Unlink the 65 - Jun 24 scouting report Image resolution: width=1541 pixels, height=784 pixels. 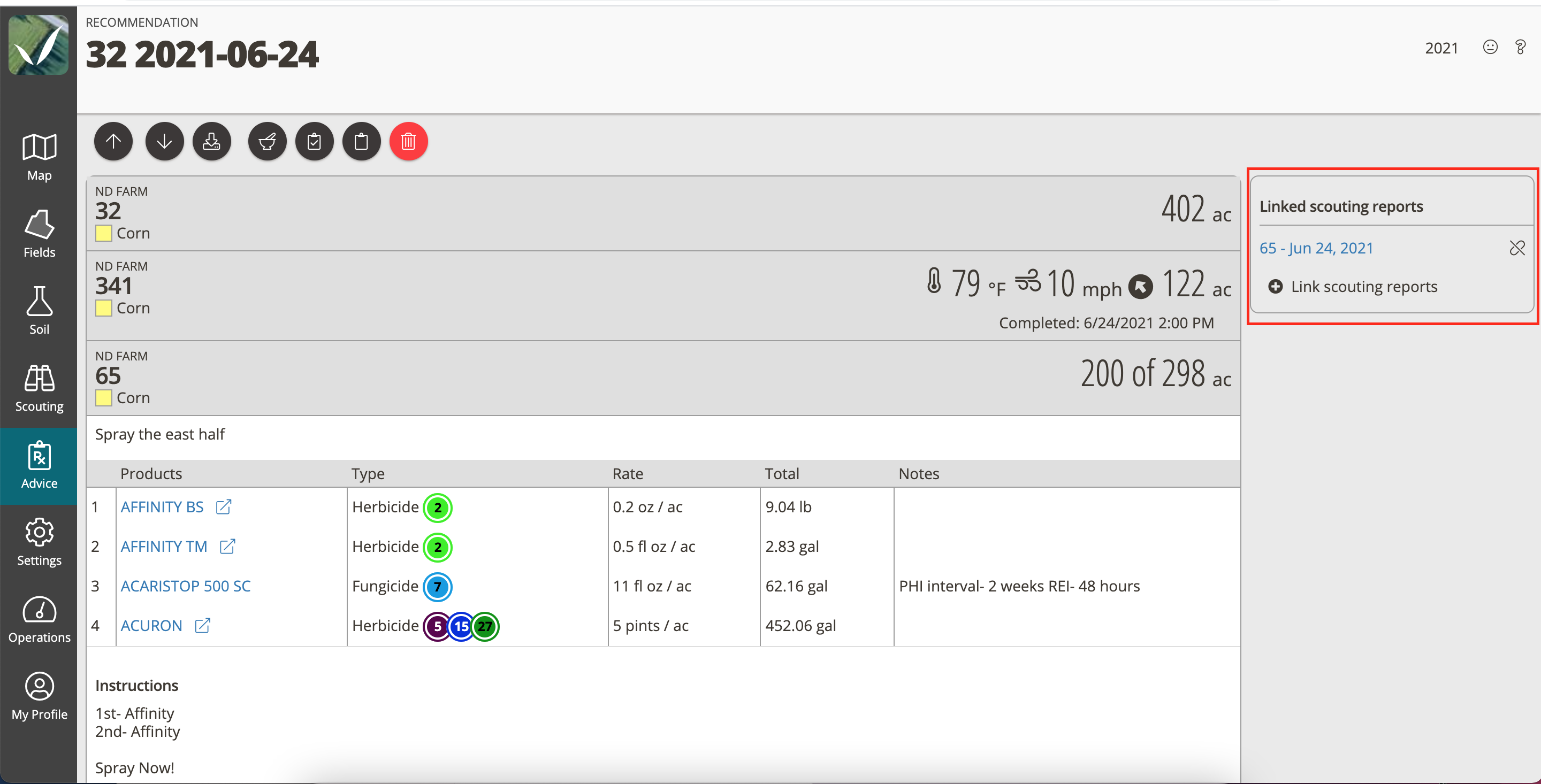[x=1517, y=248]
